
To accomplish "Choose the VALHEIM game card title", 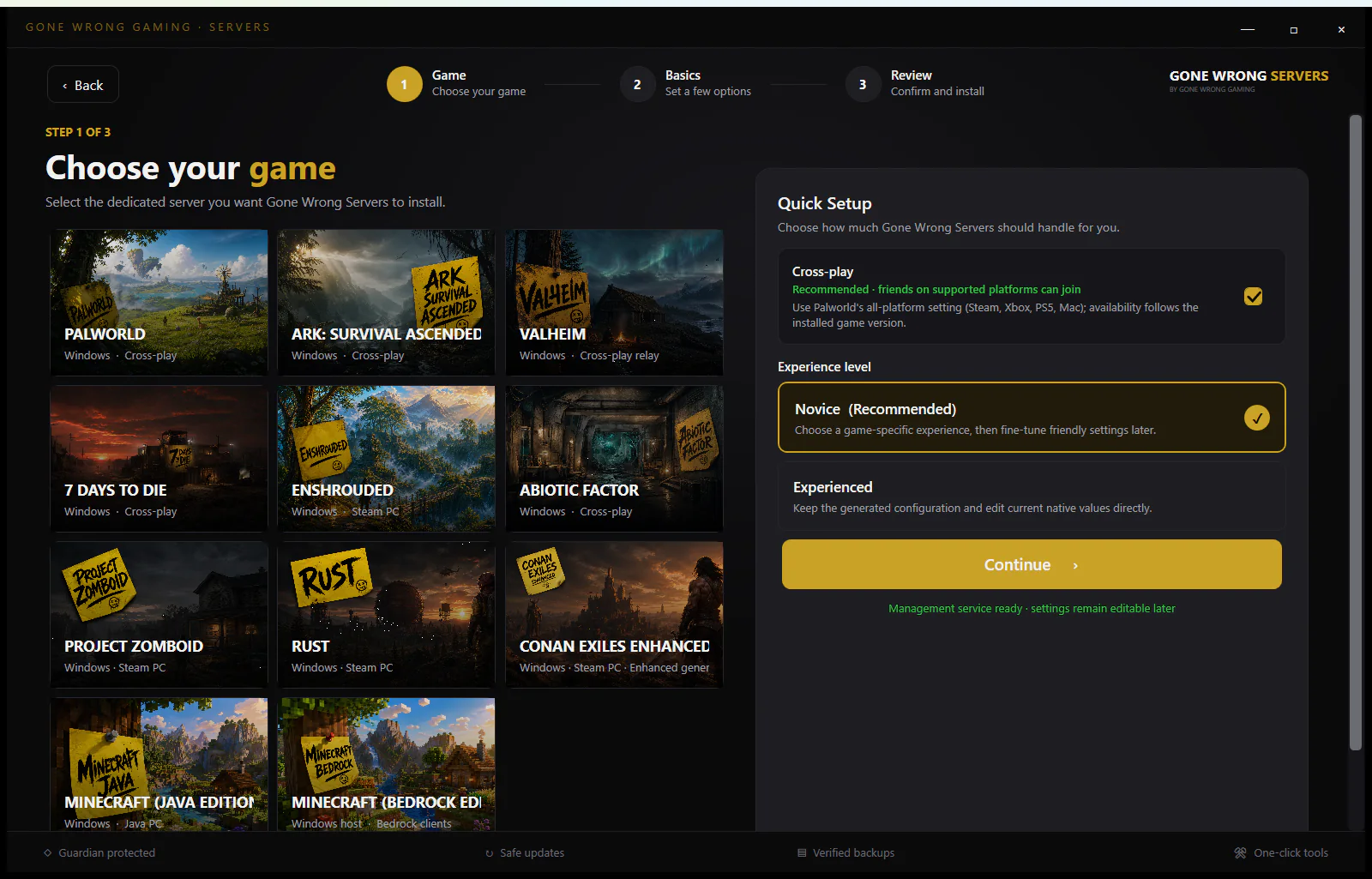I will [x=552, y=334].
